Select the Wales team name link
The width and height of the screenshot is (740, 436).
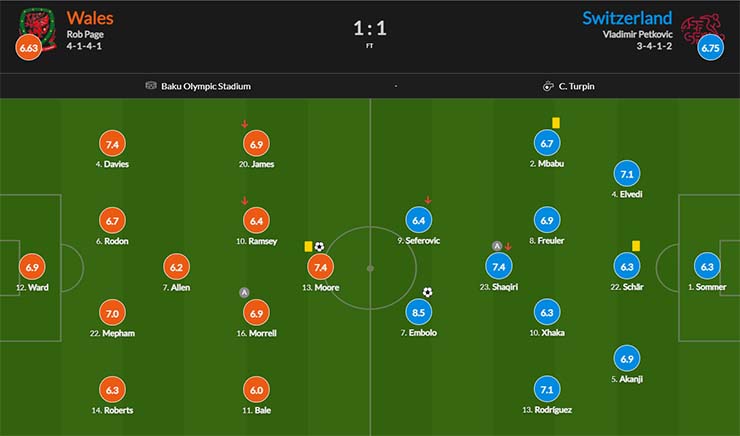[x=90, y=18]
